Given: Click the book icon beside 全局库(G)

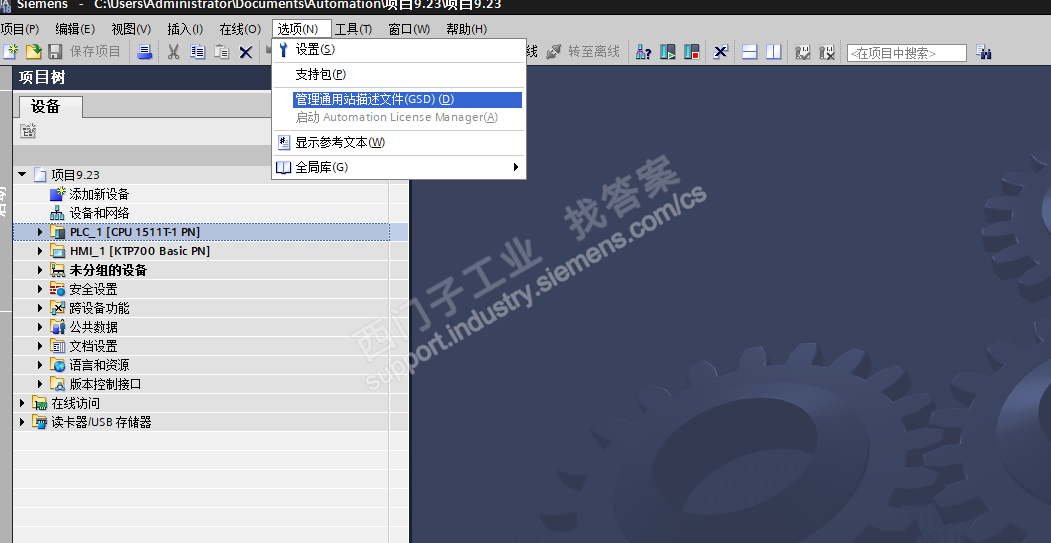Looking at the screenshot, I should (x=284, y=167).
